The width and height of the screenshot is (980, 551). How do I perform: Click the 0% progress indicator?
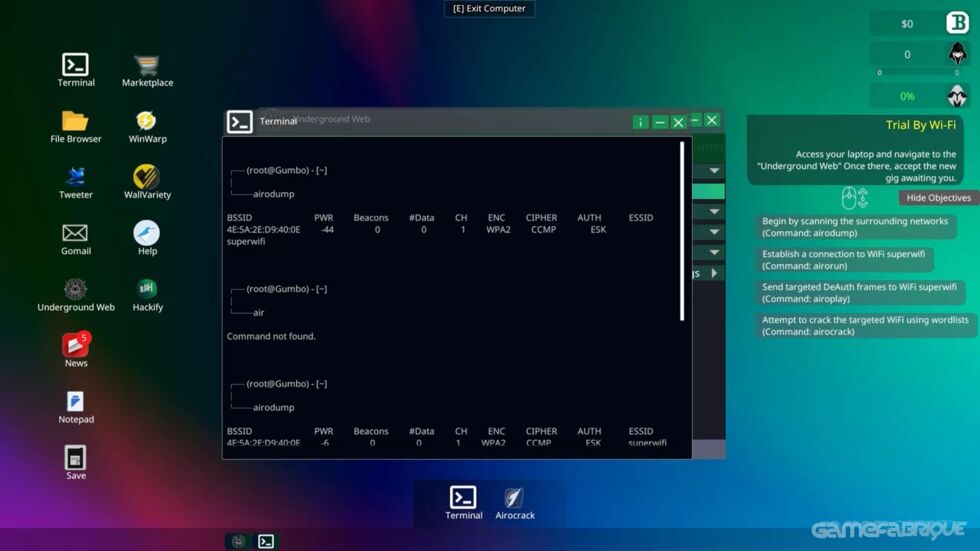(907, 96)
